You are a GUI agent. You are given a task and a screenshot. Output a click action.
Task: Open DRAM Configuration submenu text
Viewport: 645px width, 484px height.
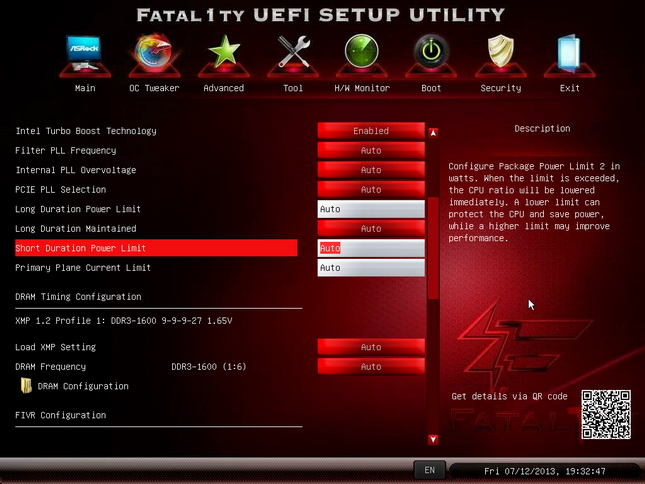pos(83,386)
